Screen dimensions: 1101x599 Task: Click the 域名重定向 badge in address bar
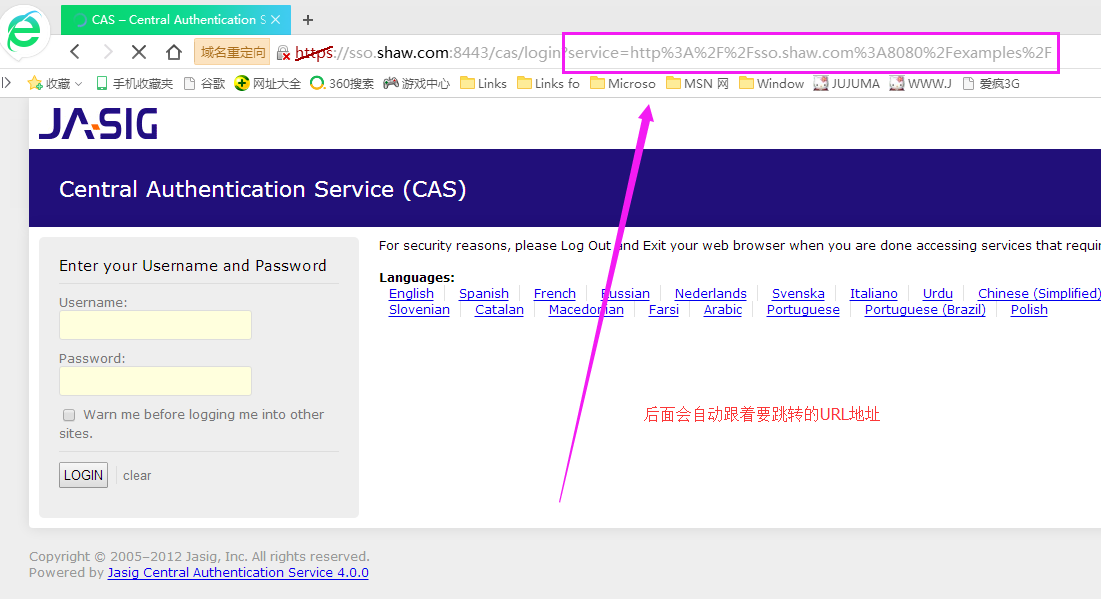click(232, 53)
